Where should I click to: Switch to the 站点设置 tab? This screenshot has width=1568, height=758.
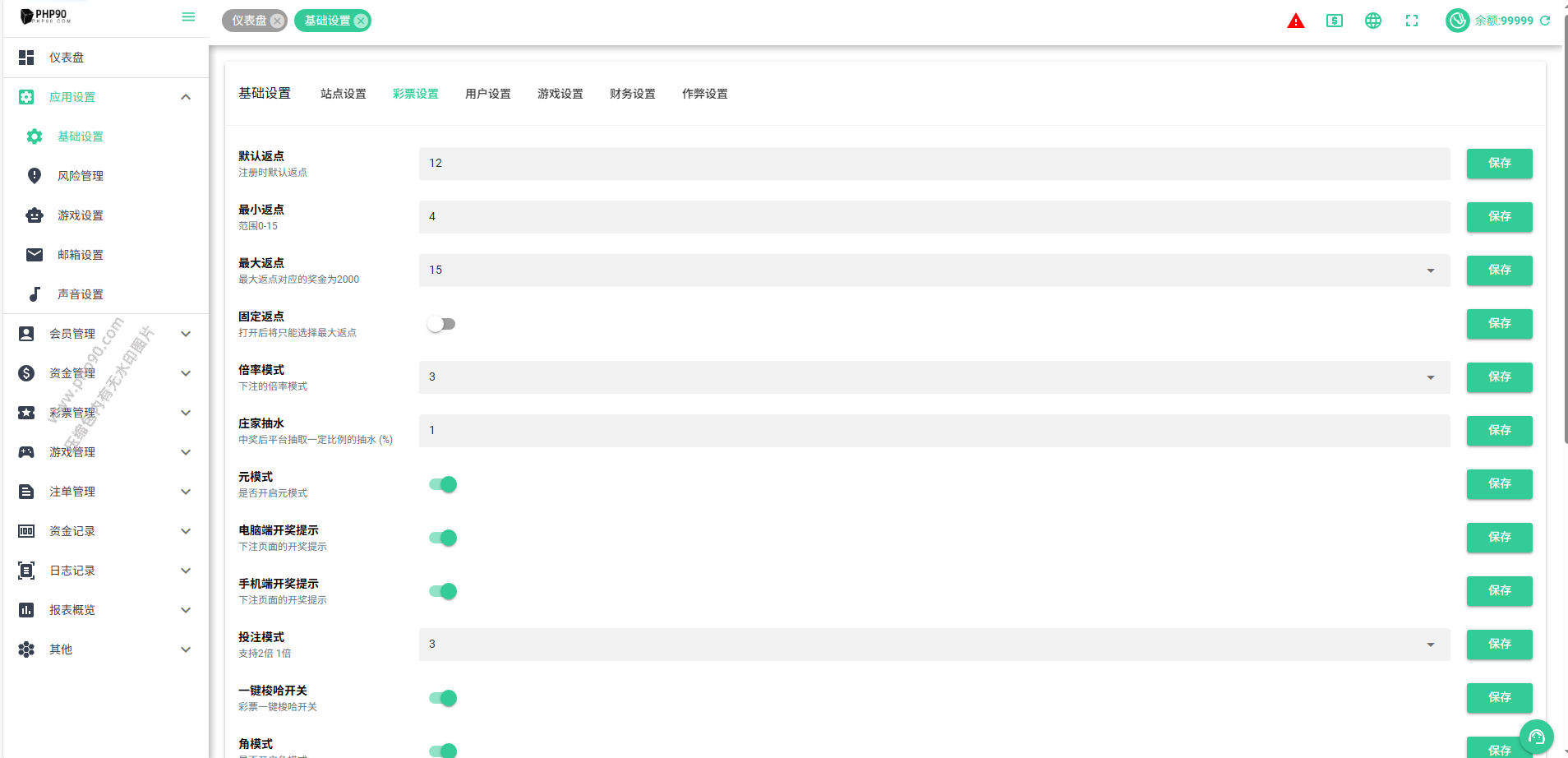(x=344, y=94)
